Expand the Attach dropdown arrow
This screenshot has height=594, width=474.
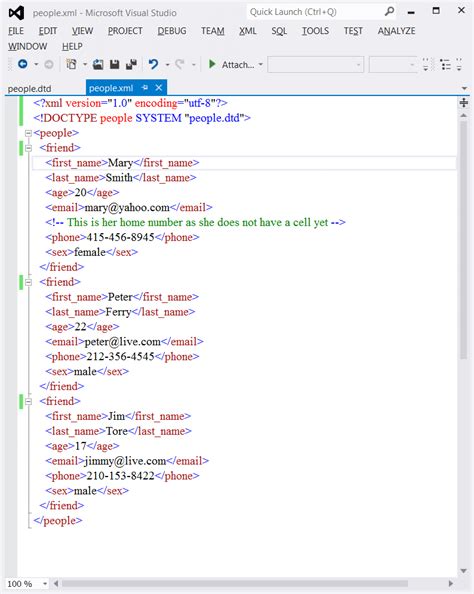(261, 65)
